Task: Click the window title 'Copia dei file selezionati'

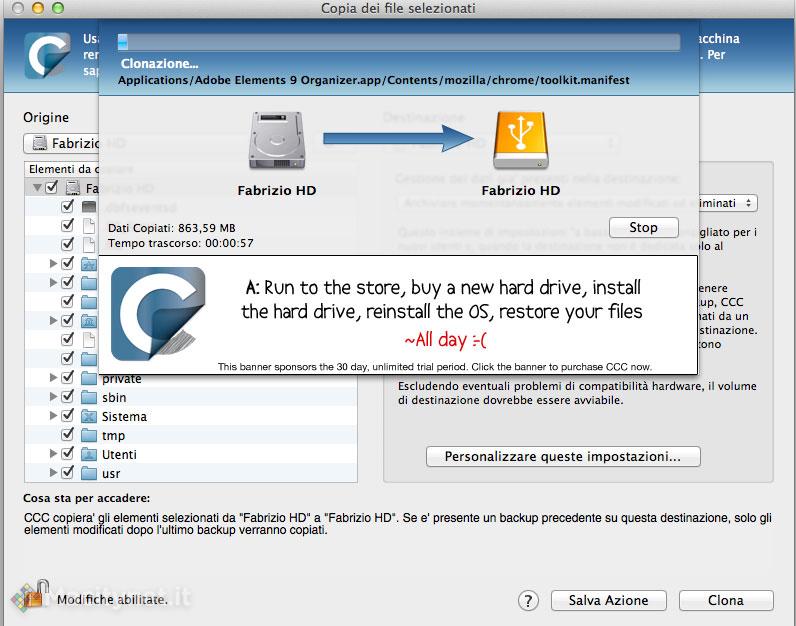Action: coord(398,8)
